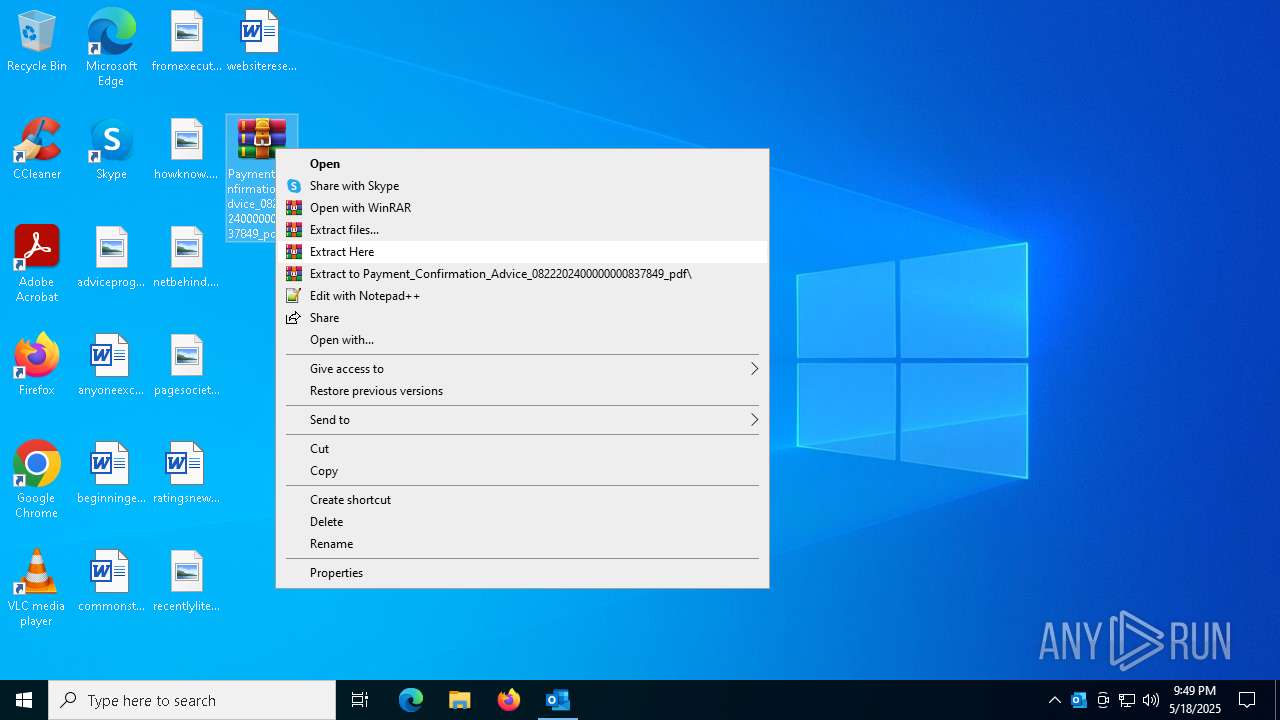This screenshot has width=1280, height=720.
Task: Select the Microsoft Edge desktop shortcut
Action: (x=111, y=47)
